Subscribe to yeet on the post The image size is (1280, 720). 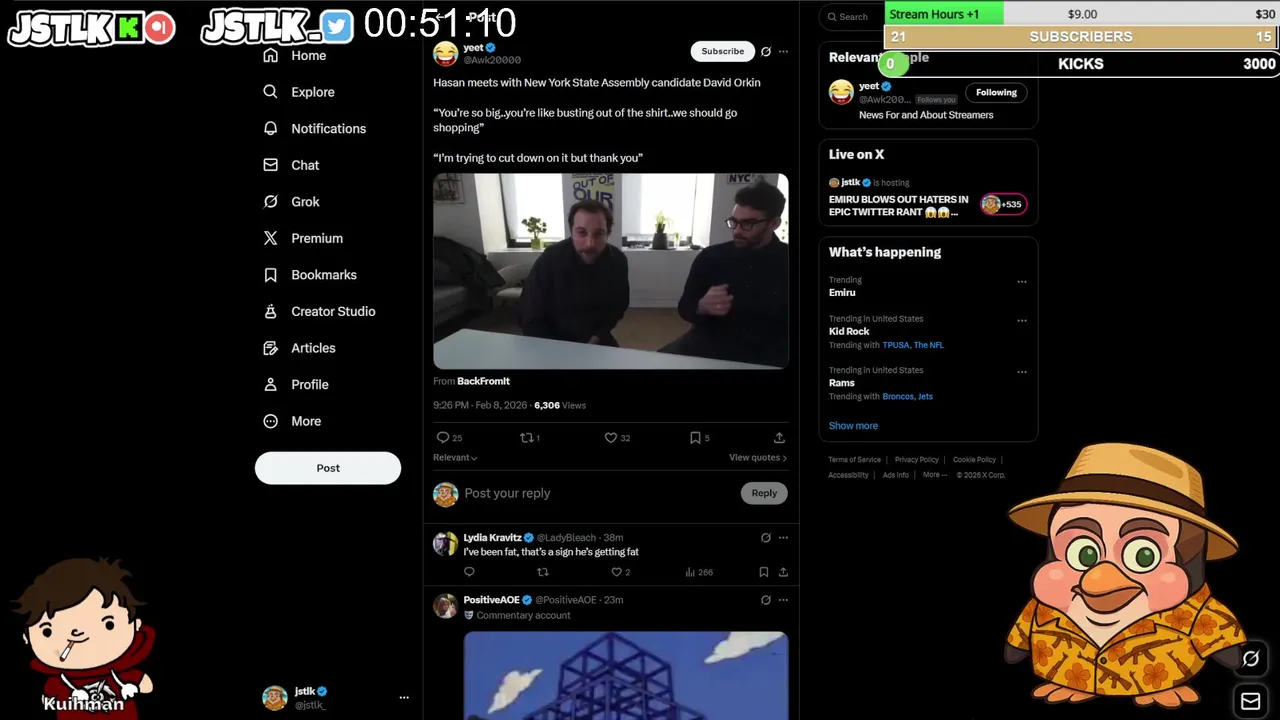722,51
